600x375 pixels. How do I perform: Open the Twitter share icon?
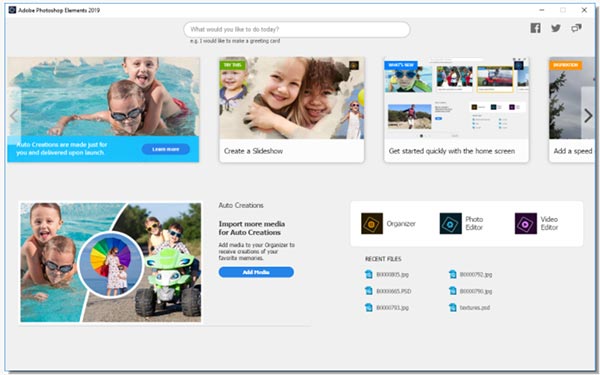click(x=556, y=28)
